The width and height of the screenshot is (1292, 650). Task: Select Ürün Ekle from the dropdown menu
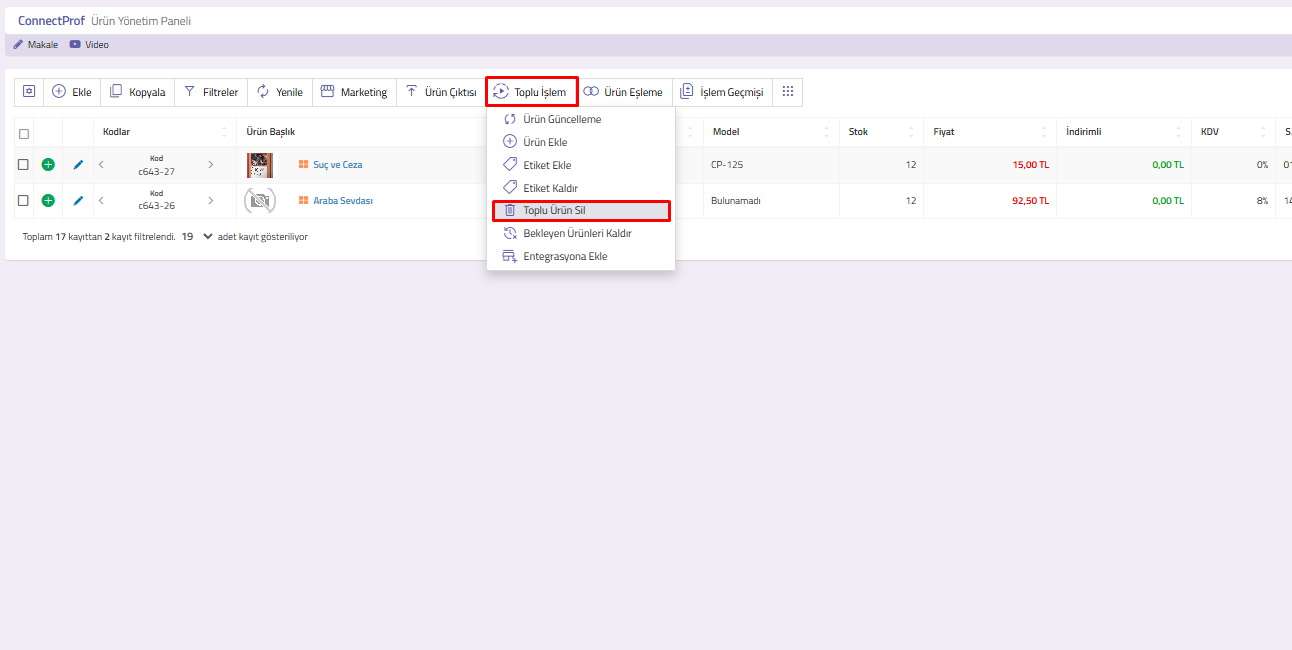(580, 142)
